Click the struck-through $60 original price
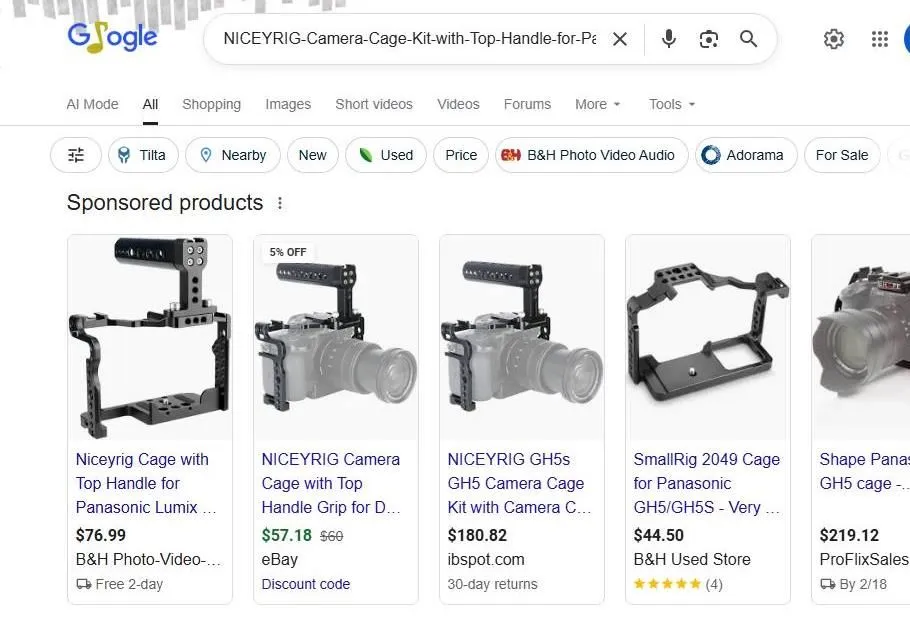This screenshot has width=910, height=620. click(331, 536)
